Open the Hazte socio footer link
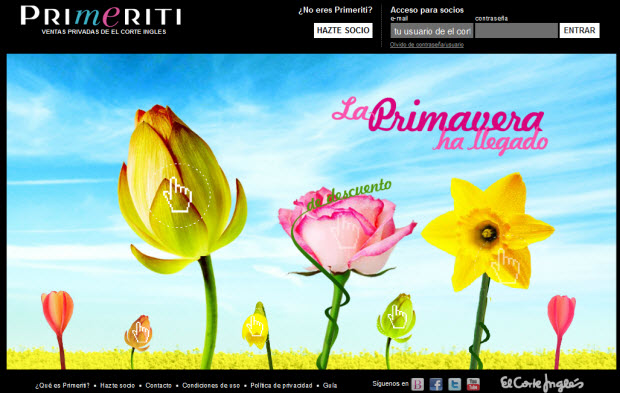The width and height of the screenshot is (620, 393). click(117, 385)
